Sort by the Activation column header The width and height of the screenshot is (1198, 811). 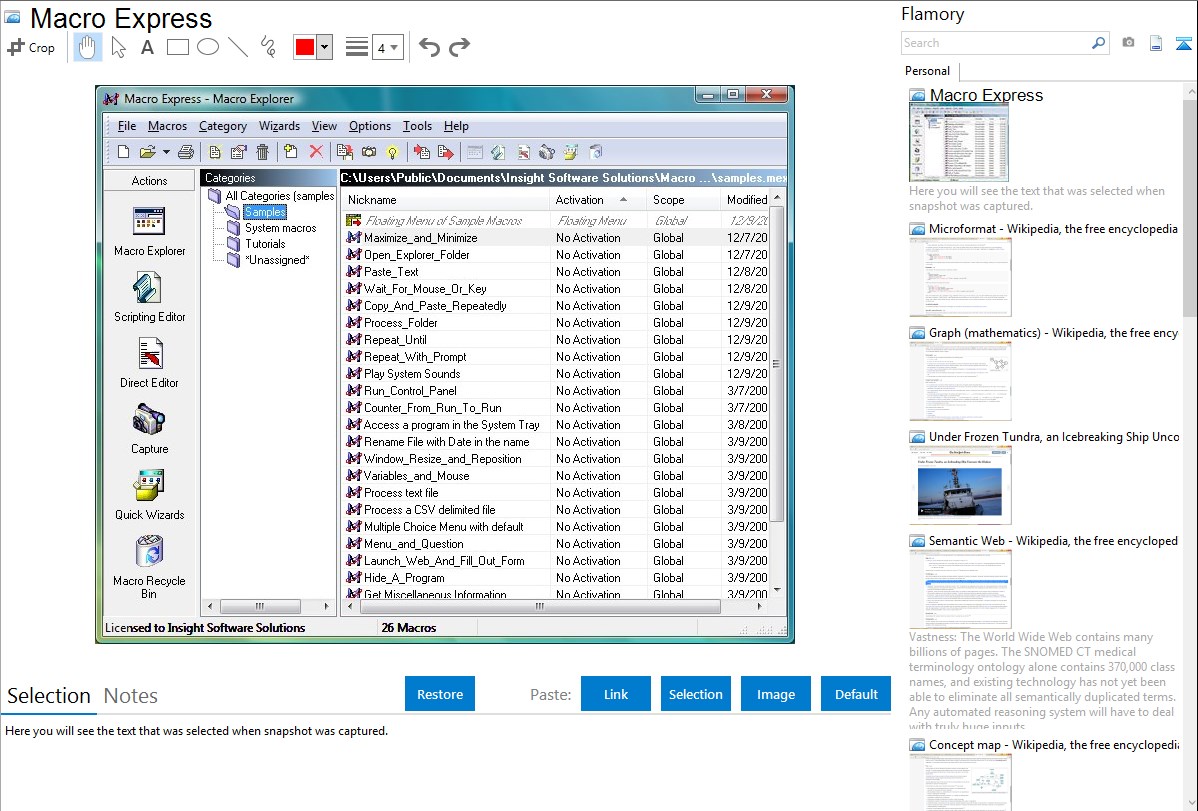[x=596, y=200]
